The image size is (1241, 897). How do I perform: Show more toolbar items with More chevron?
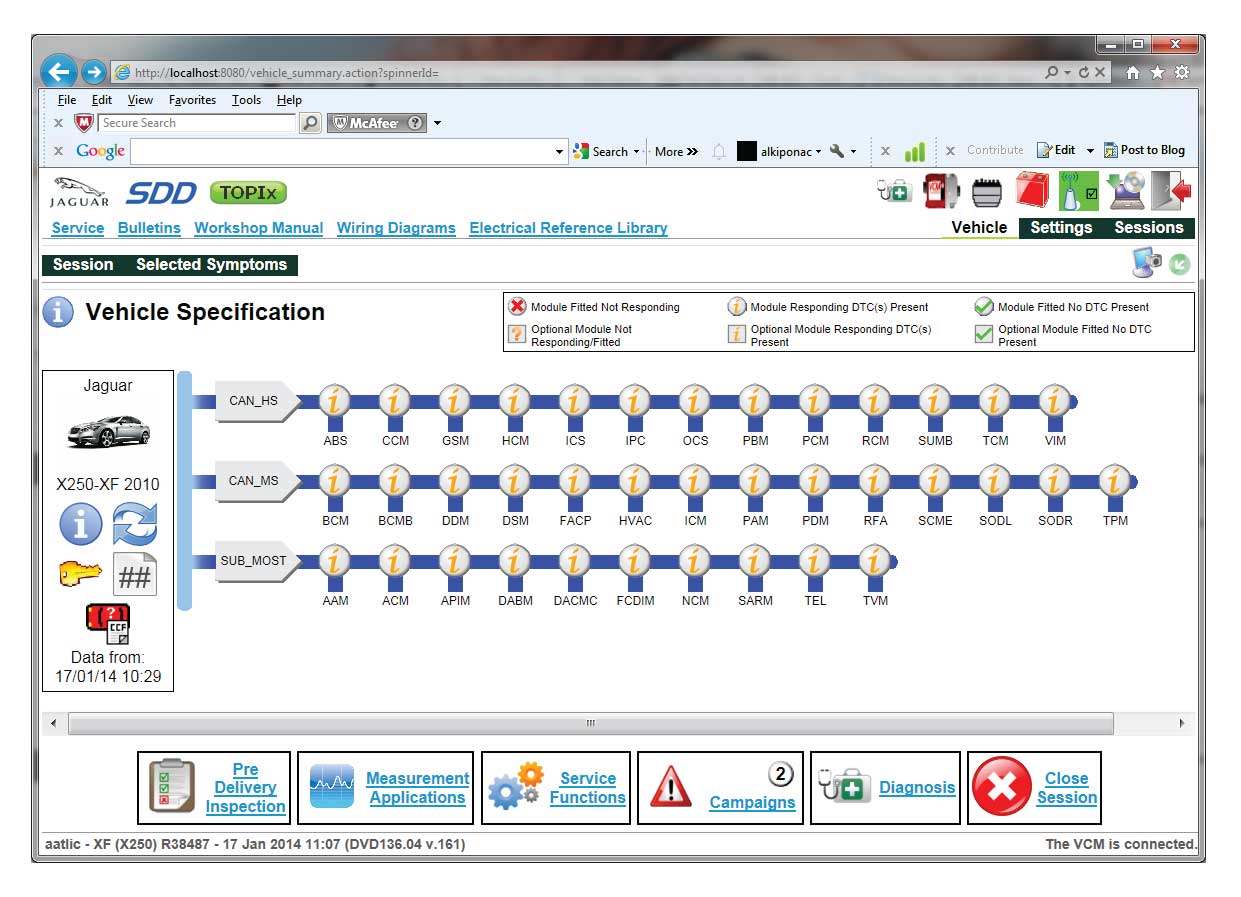(x=677, y=152)
